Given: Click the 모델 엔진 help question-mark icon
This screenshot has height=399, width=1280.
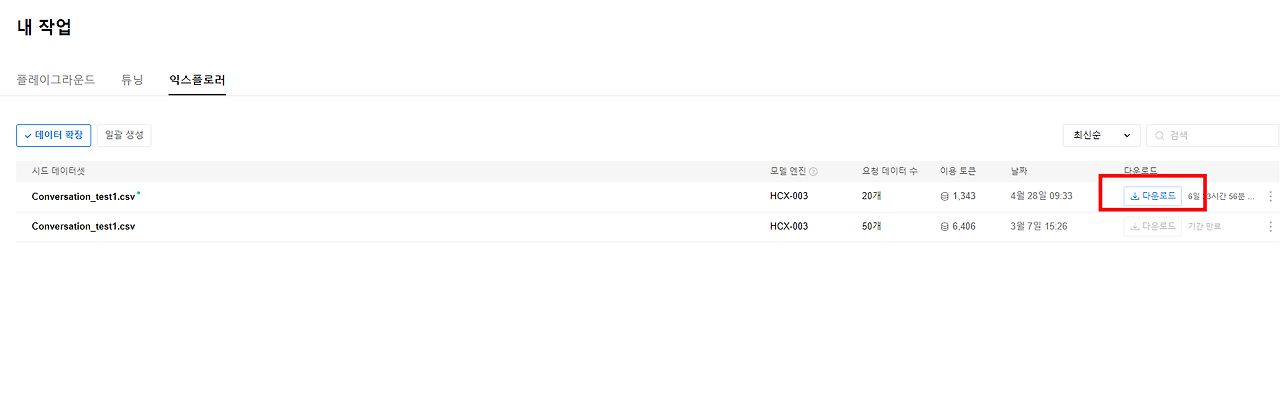Looking at the screenshot, I should pos(813,172).
